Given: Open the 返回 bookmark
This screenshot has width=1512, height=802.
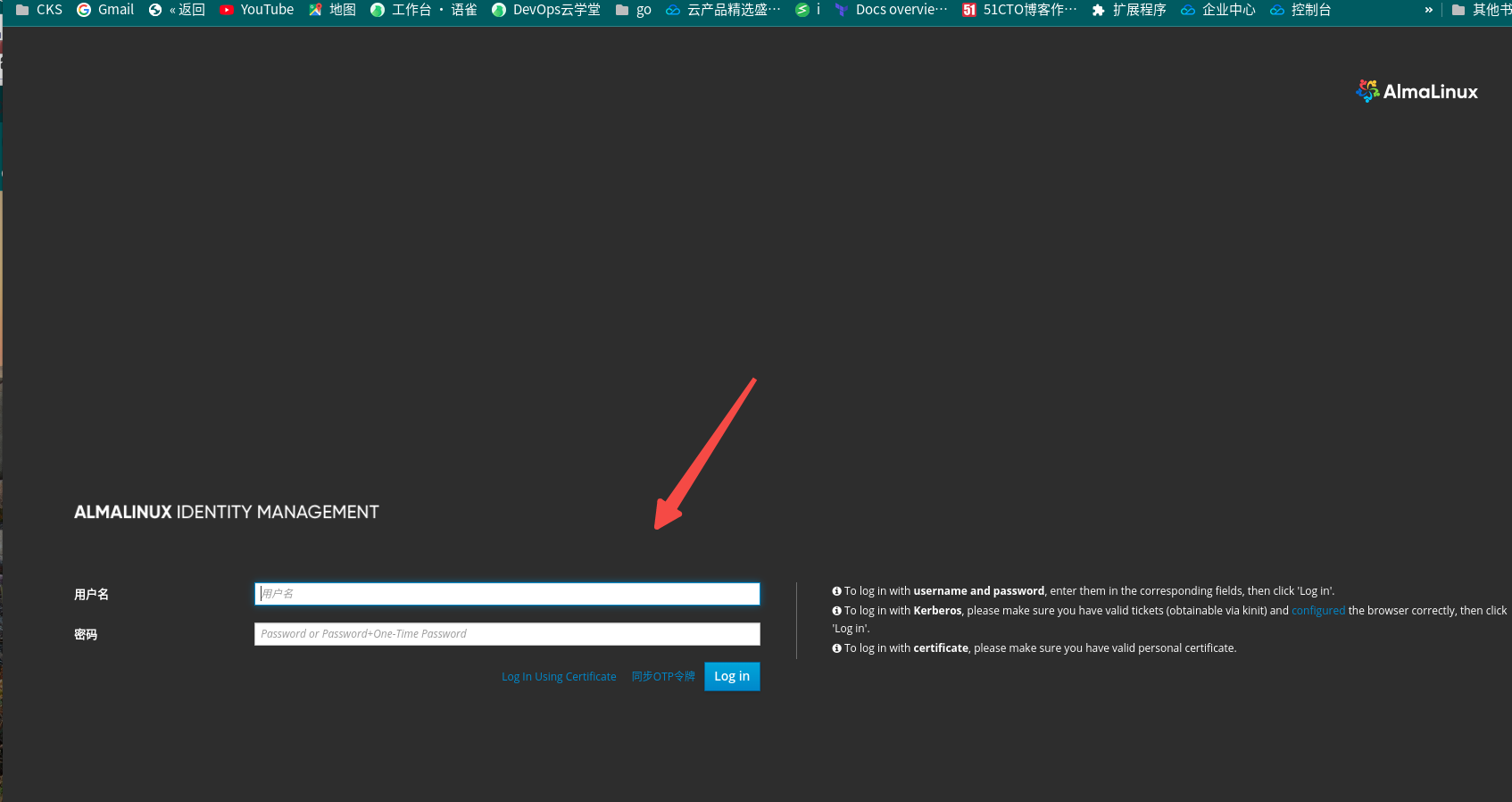Looking at the screenshot, I should point(177,10).
